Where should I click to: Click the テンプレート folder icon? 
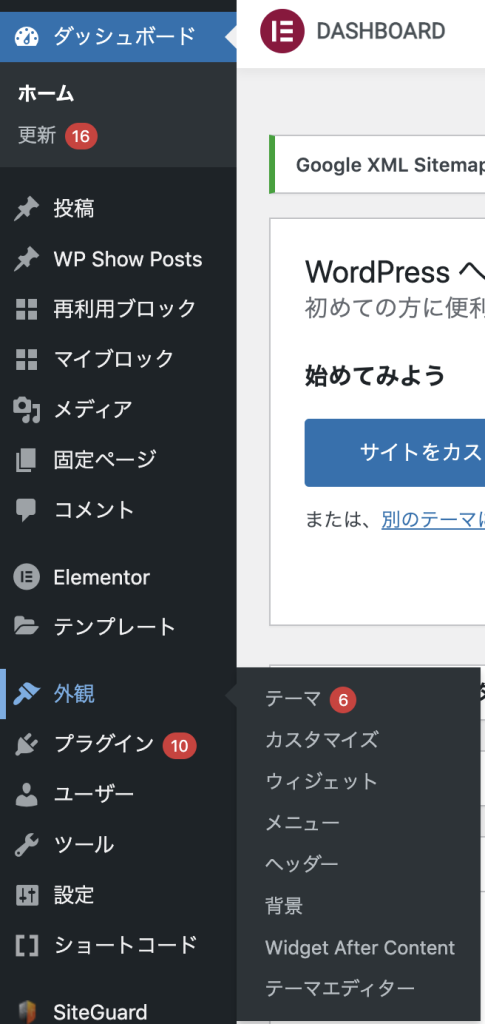(x=27, y=627)
